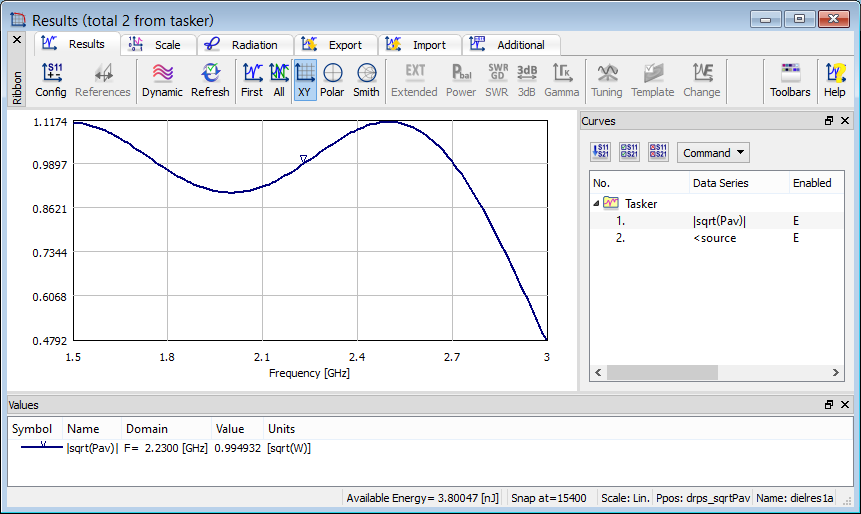This screenshot has width=861, height=514.
Task: Click the curve marker at 2.23 GHz
Action: click(x=304, y=159)
